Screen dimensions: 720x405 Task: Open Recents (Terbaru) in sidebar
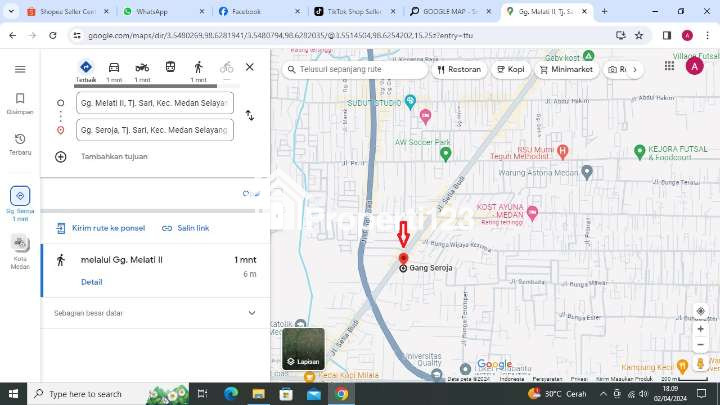click(20, 144)
